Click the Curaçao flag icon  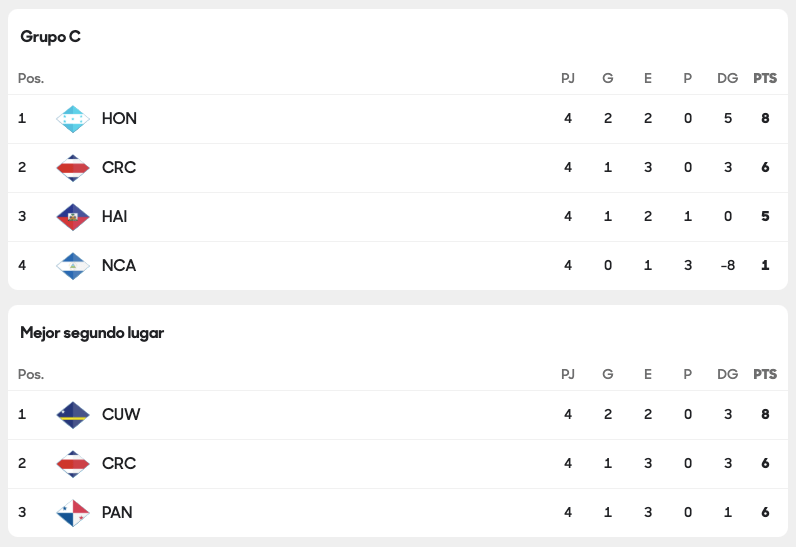[73, 415]
